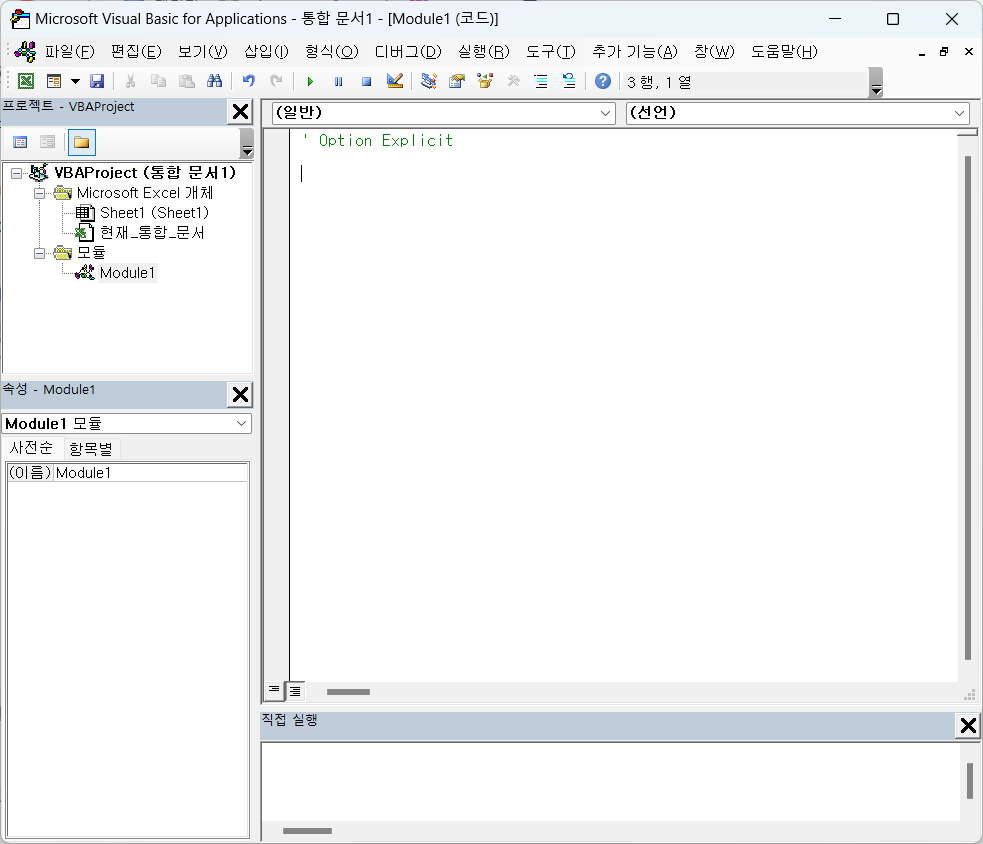This screenshot has width=983, height=844.
Task: Save the workbook with the floppy icon
Action: [x=97, y=81]
